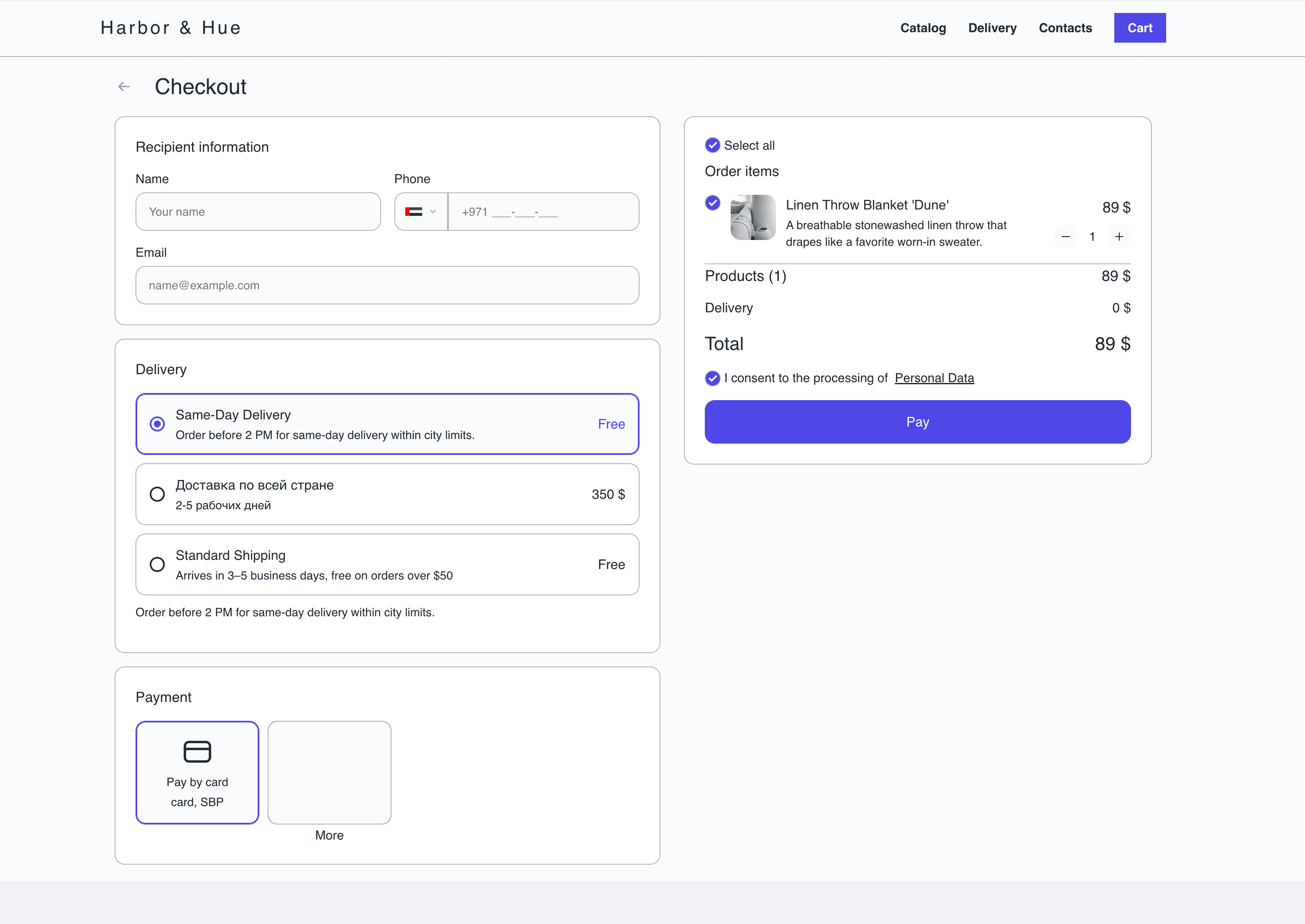
Task: Expand the phone country code dropdown
Action: click(422, 212)
